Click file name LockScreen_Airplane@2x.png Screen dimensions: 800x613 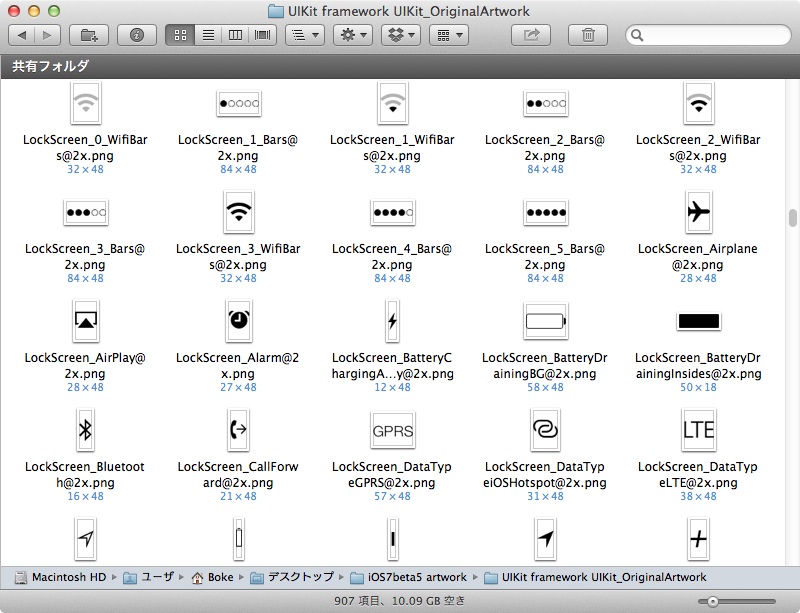tap(698, 257)
